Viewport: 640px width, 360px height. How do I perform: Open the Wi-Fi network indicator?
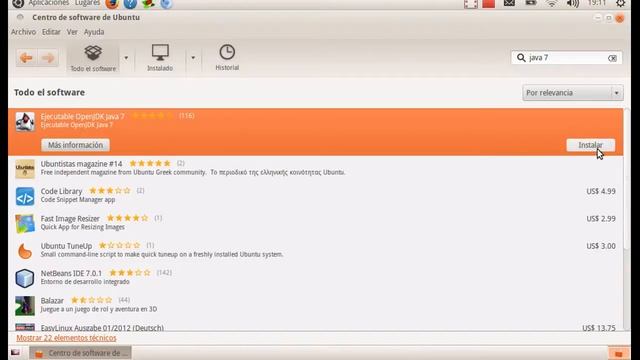(552, 4)
